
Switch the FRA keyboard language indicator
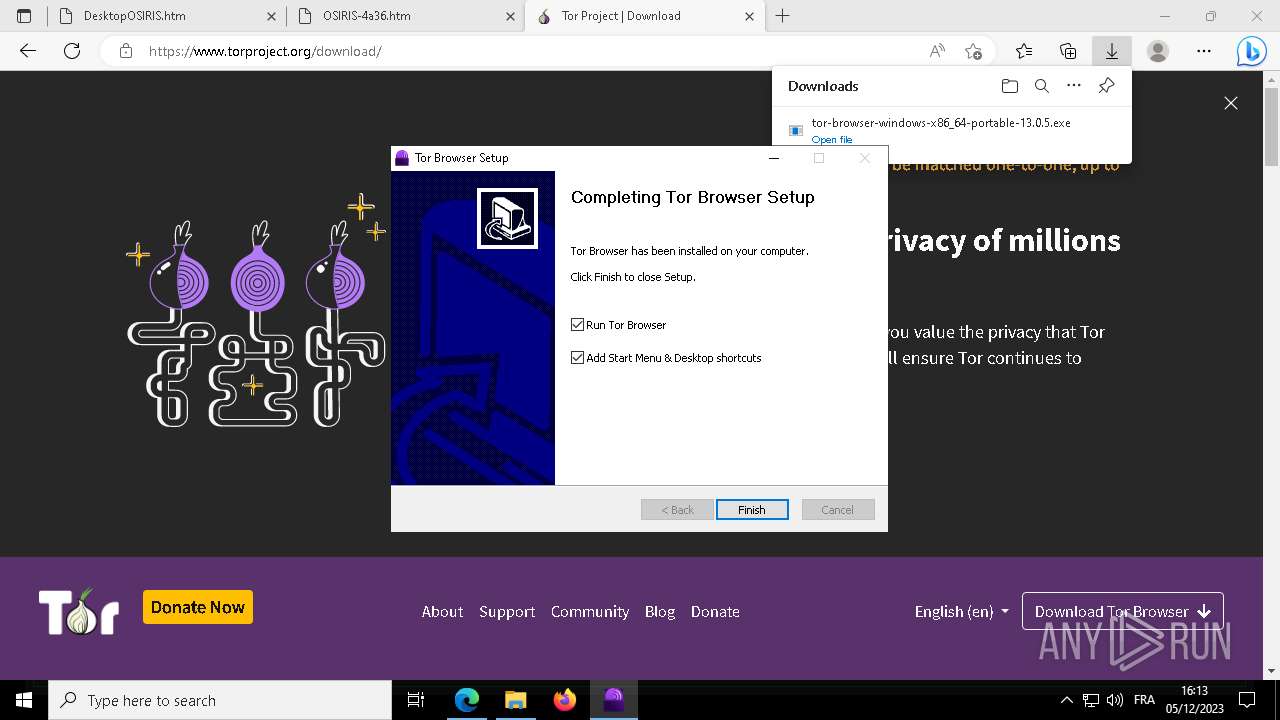pos(1144,700)
